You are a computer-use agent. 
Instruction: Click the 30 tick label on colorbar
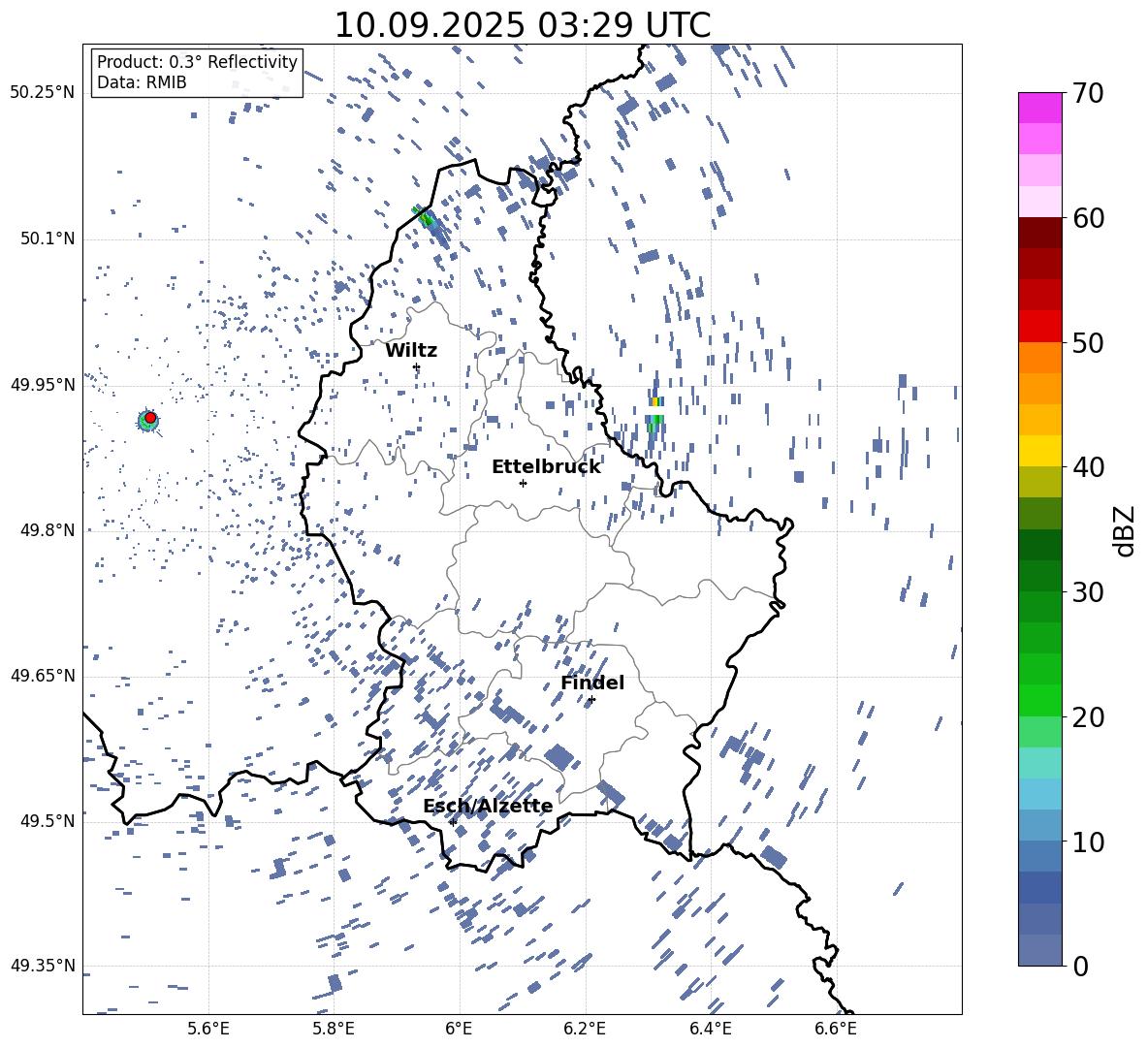pyautogui.click(x=1087, y=592)
